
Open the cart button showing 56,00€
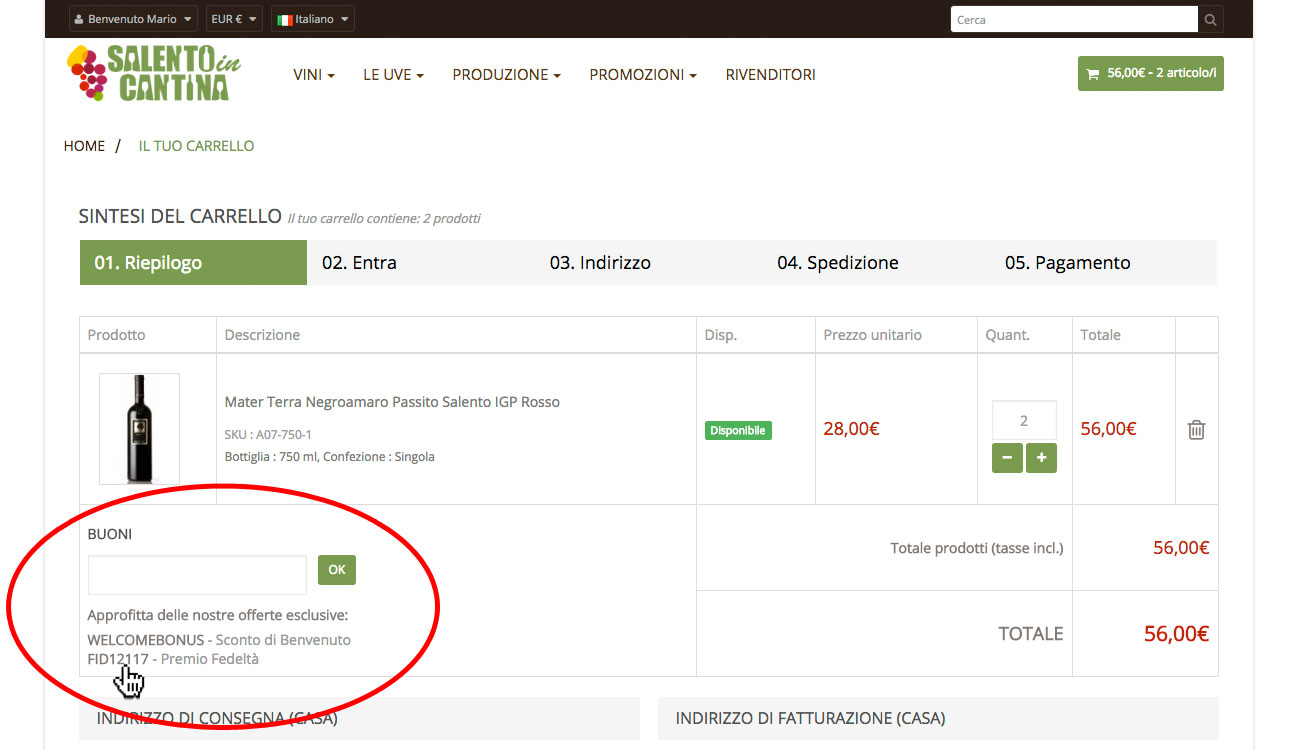coord(1150,73)
